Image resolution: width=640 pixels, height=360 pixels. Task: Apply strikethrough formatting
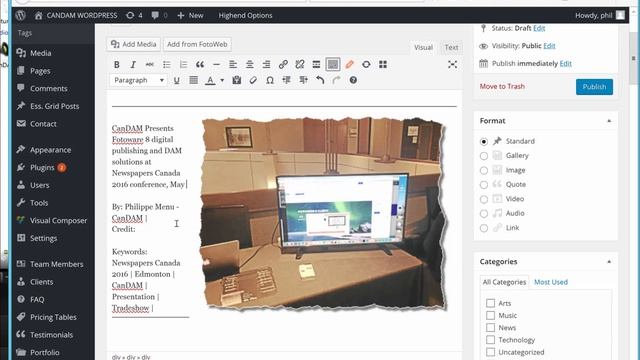(150, 64)
